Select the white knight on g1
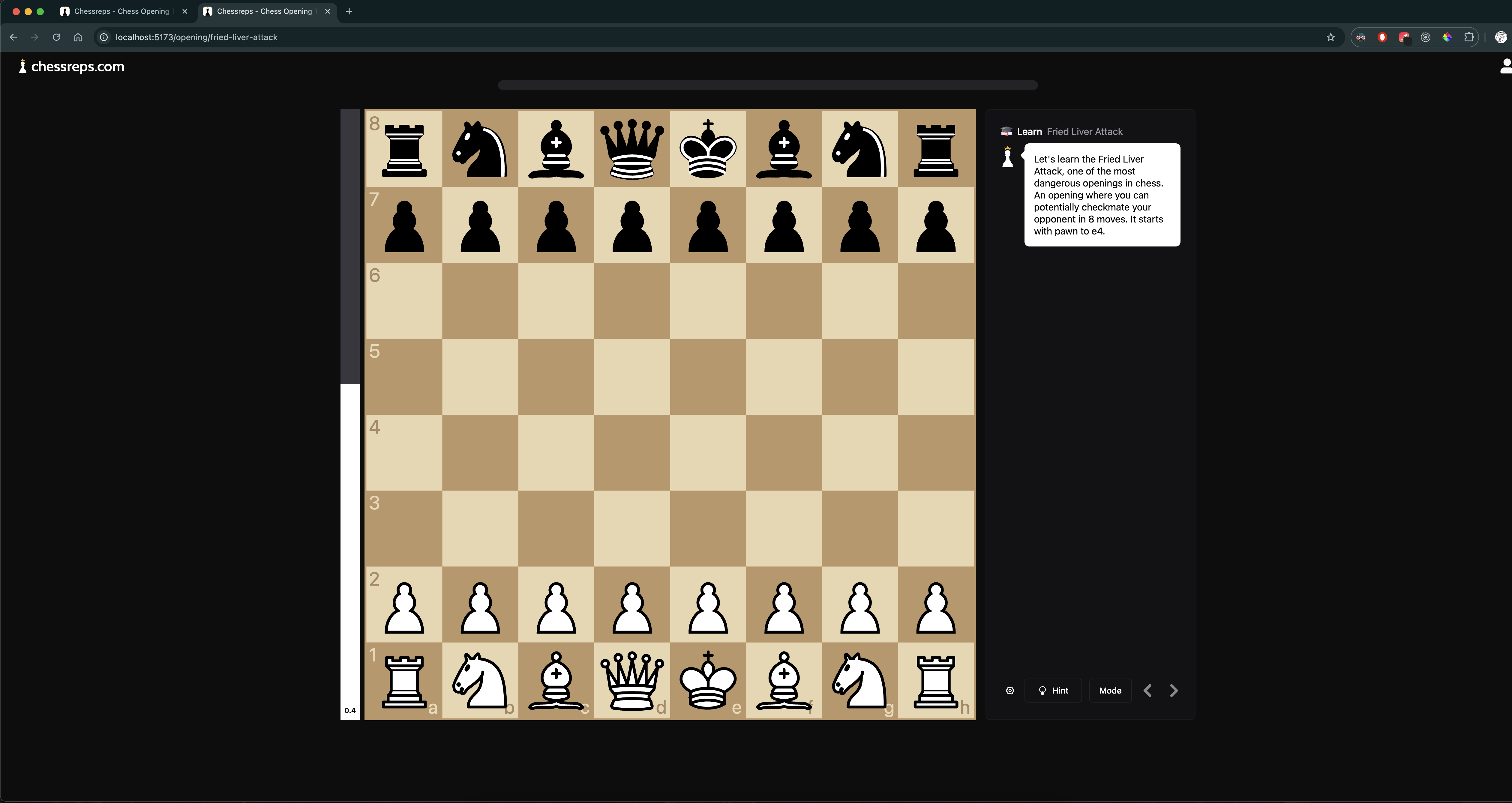Viewport: 1512px width, 803px height. [859, 682]
